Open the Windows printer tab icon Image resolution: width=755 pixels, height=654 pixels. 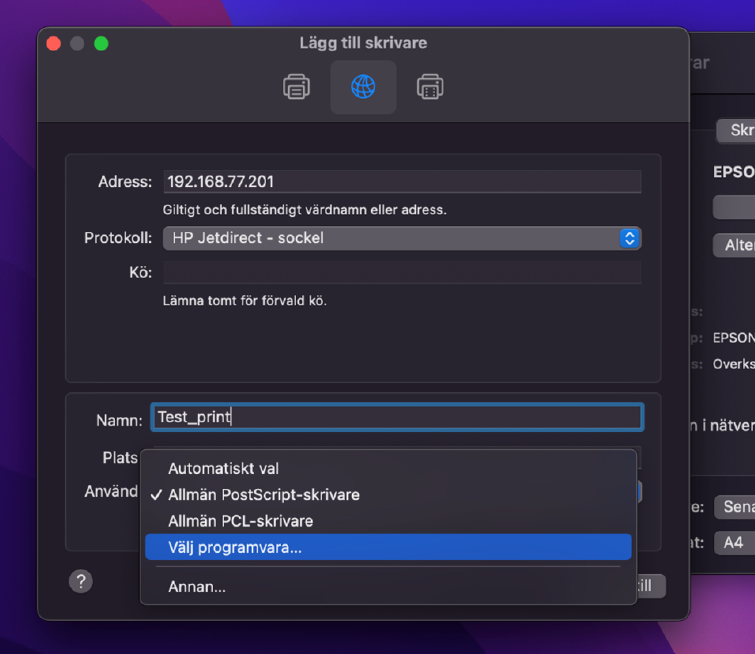pyautogui.click(x=430, y=87)
